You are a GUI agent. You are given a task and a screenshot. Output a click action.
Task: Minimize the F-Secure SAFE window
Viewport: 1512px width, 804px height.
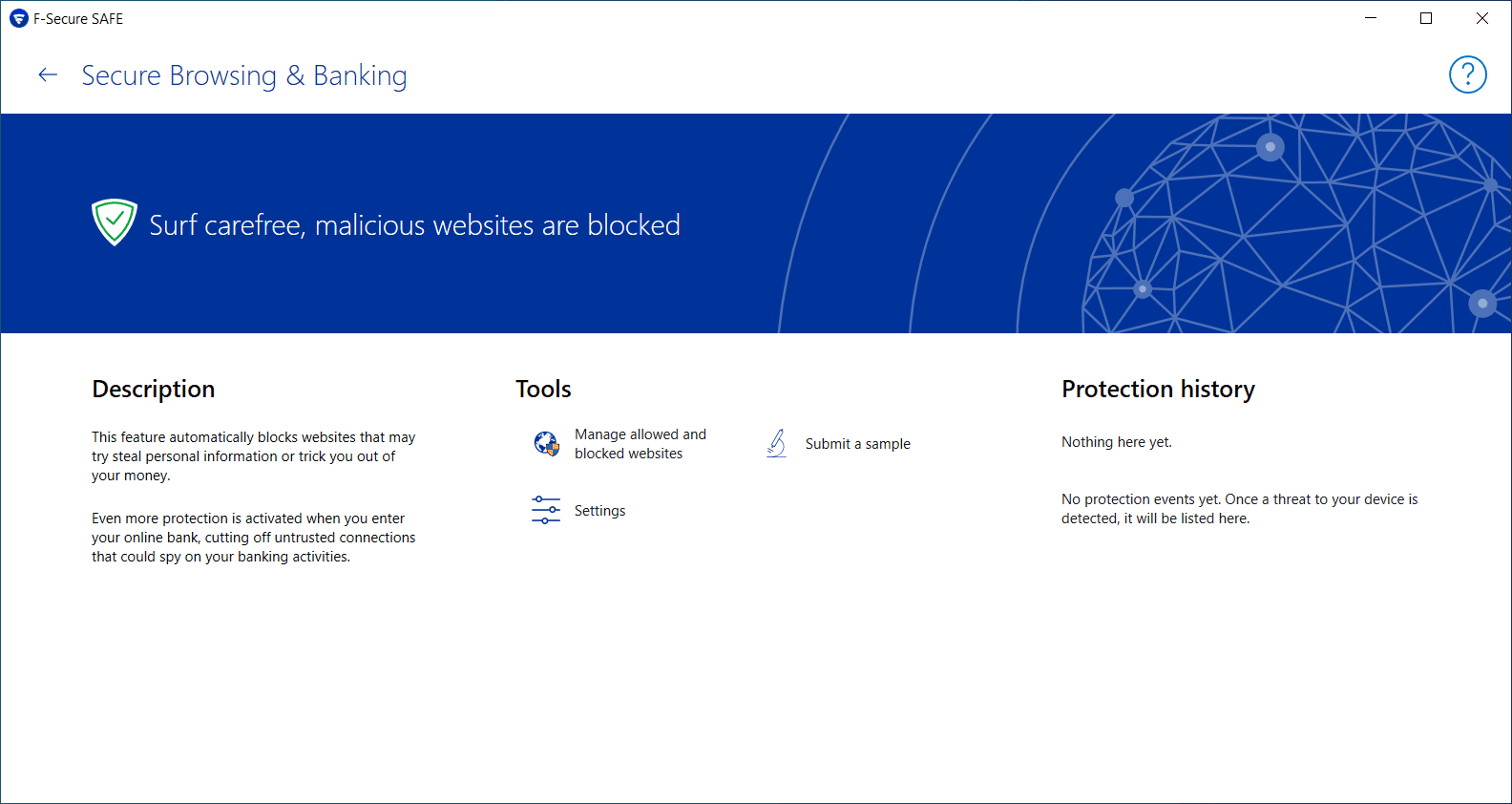[1371, 18]
